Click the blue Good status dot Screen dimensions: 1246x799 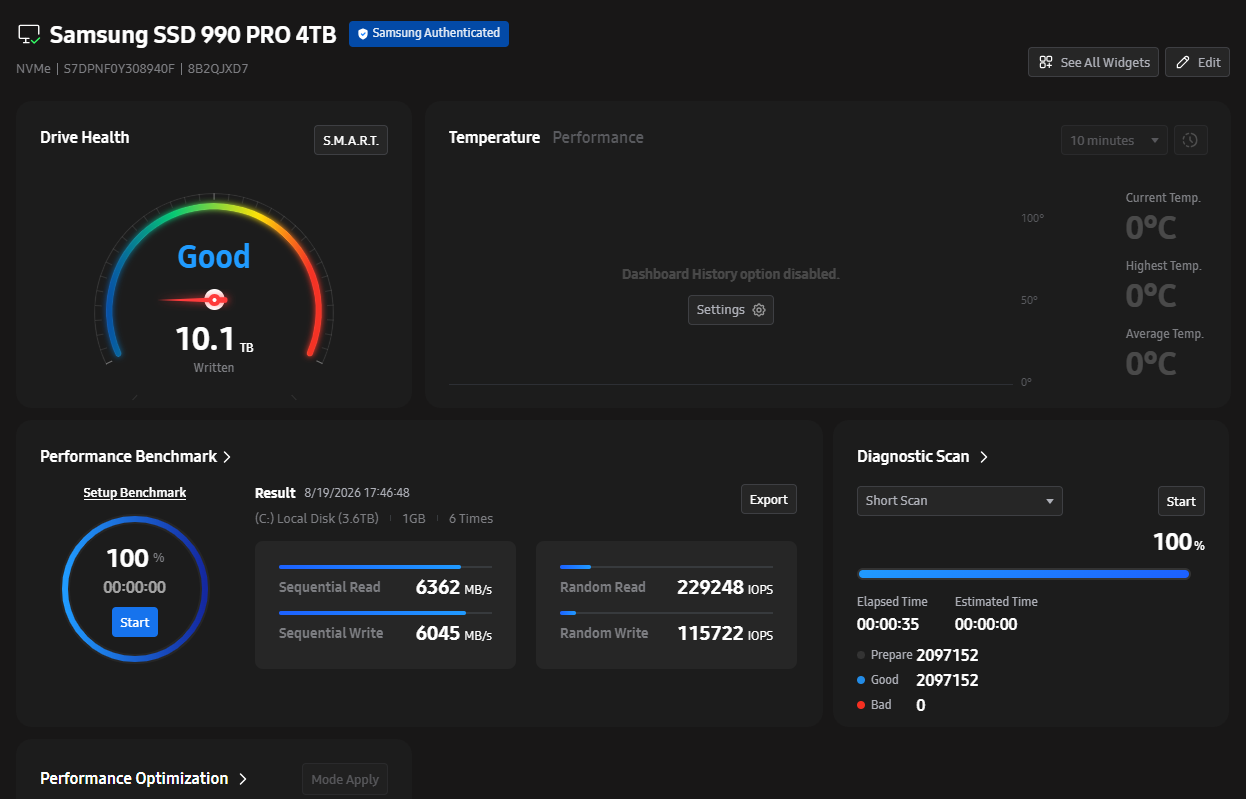coord(862,680)
